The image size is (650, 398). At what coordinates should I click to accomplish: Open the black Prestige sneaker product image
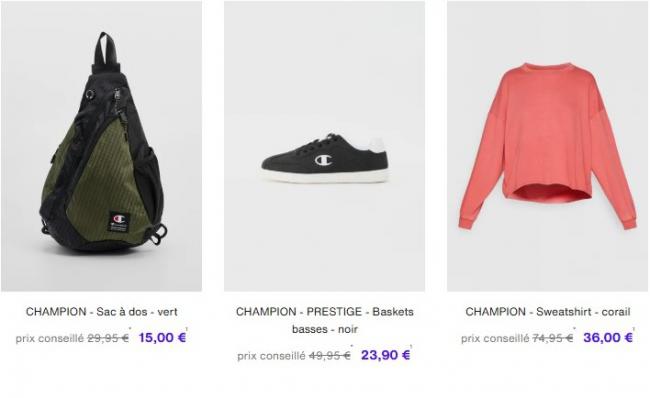pyautogui.click(x=324, y=146)
